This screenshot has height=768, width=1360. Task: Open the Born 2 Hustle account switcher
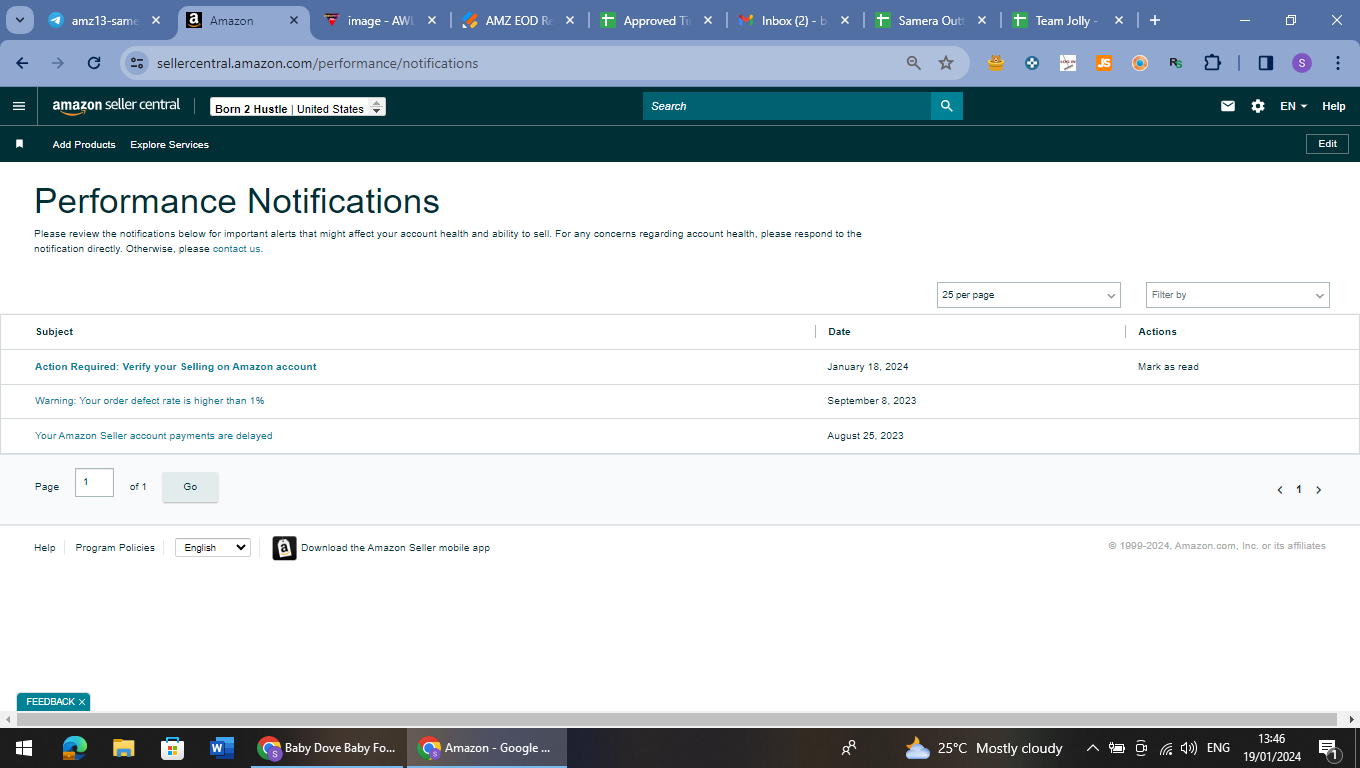click(298, 108)
